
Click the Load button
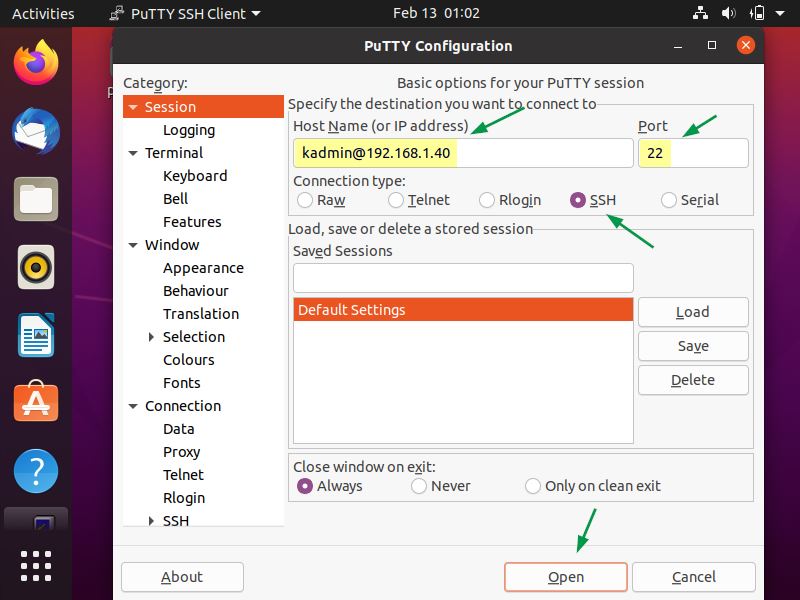(x=693, y=312)
